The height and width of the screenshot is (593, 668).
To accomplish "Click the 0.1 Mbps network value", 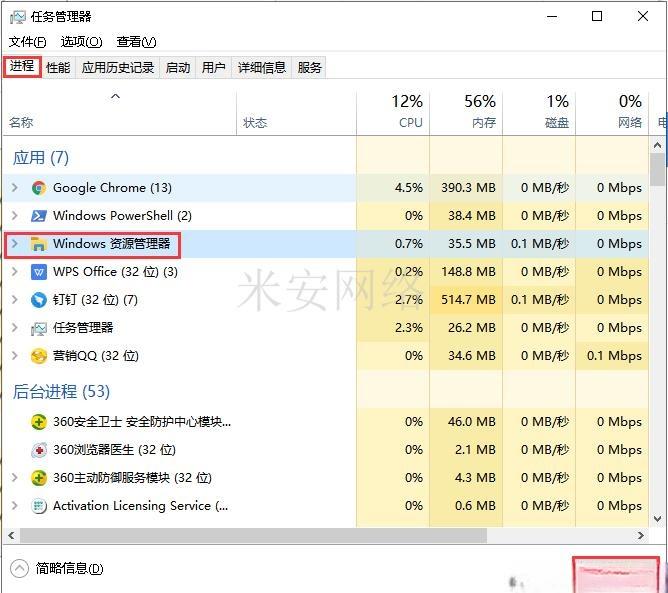I will (614, 356).
